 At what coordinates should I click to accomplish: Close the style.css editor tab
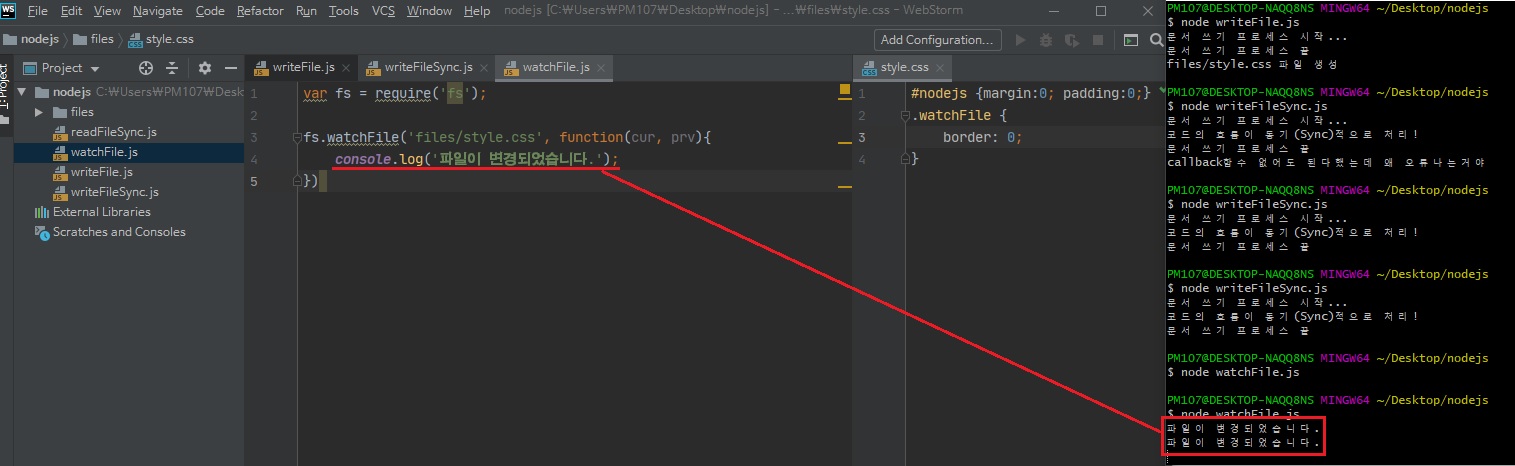click(941, 67)
